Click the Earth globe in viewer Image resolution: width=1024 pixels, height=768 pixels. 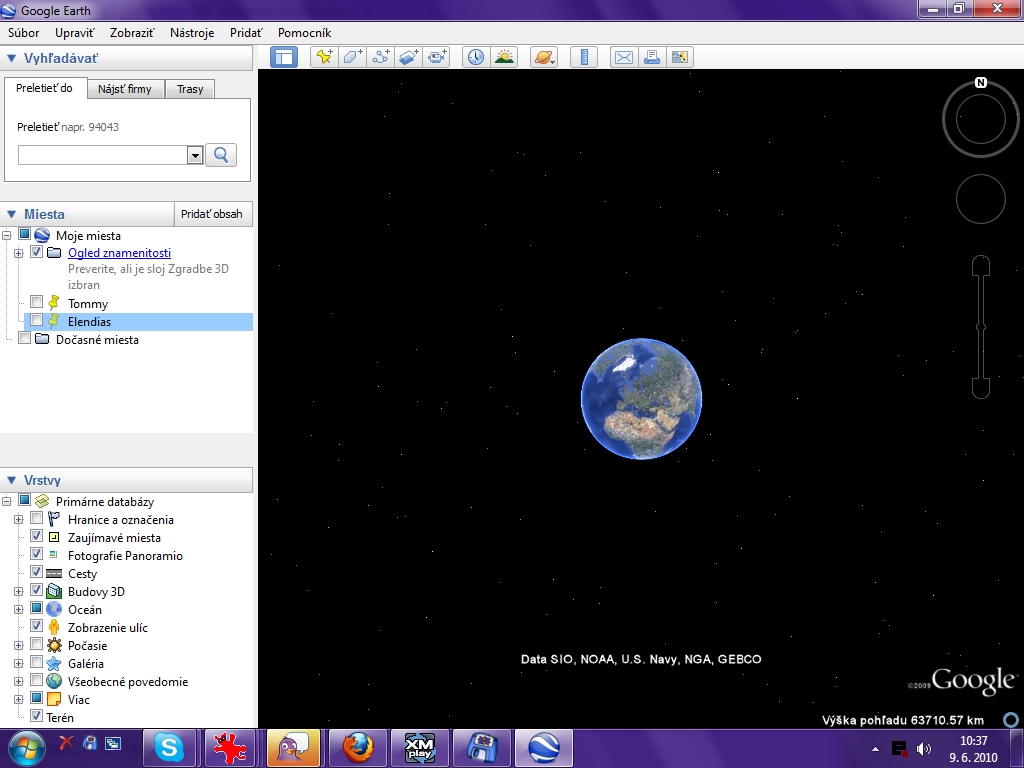[x=641, y=398]
